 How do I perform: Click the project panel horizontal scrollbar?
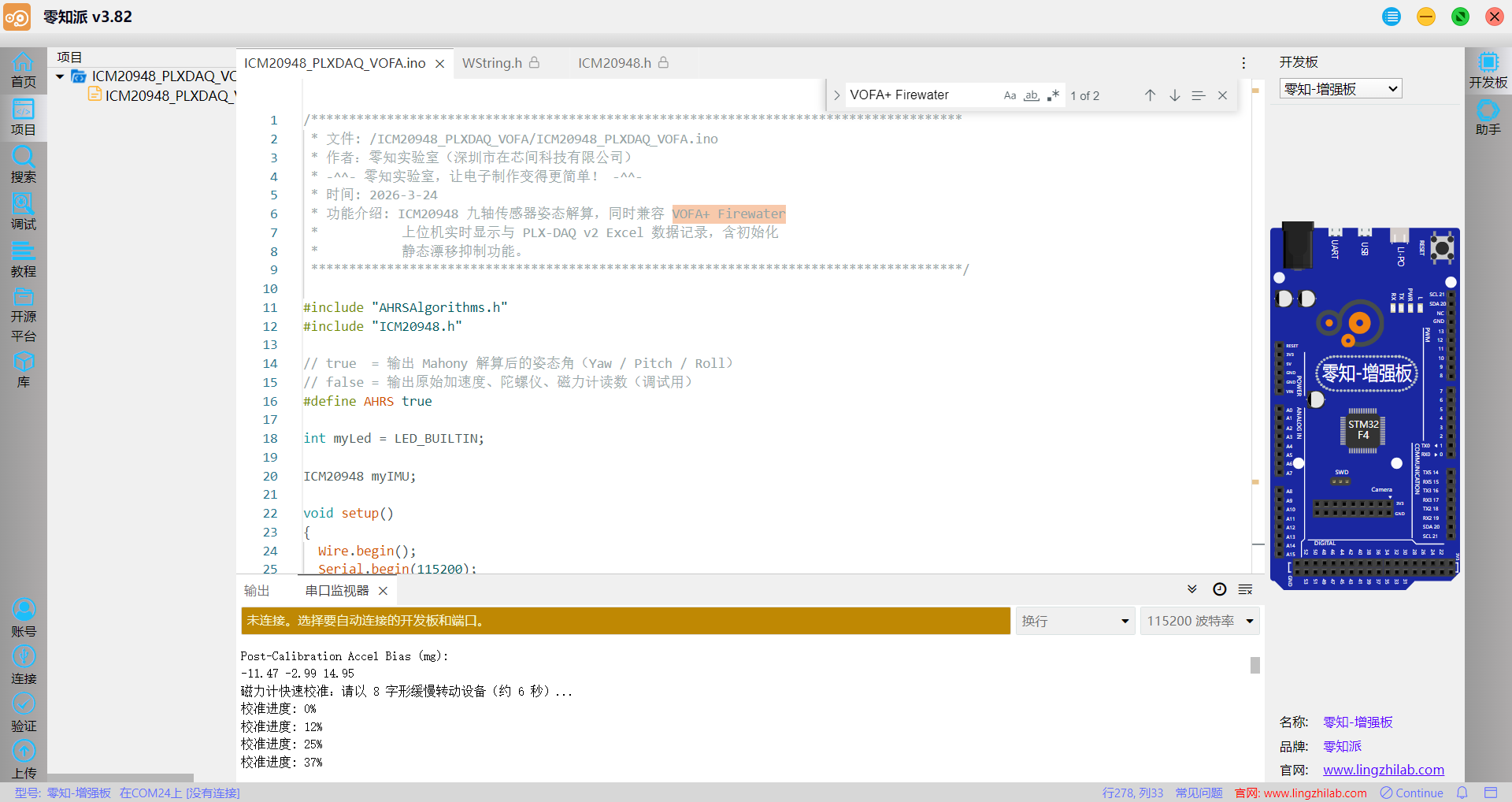click(120, 777)
